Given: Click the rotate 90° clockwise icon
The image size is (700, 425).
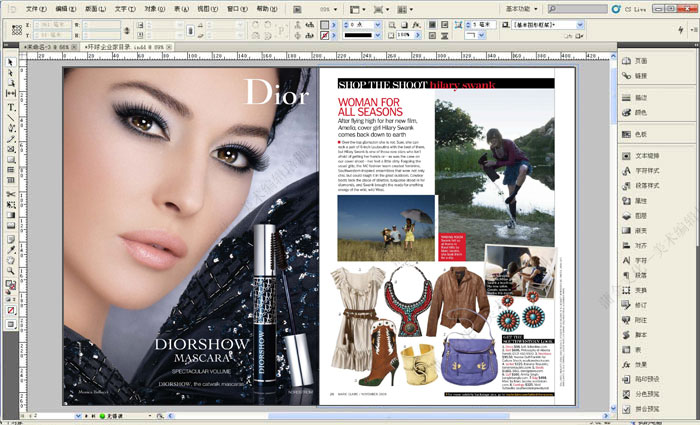Looking at the screenshot, I should click(x=255, y=25).
